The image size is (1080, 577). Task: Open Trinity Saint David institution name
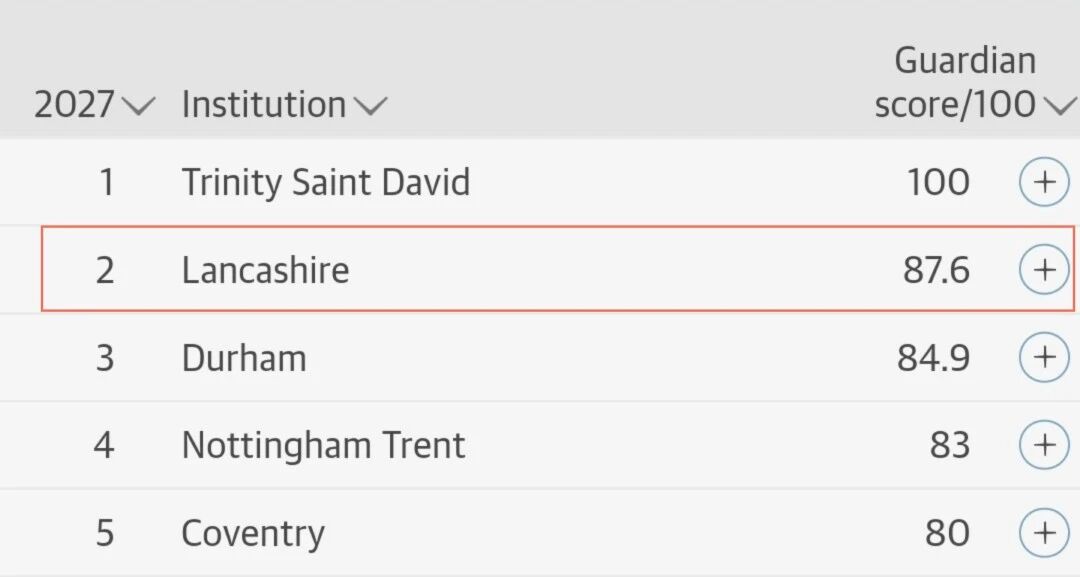tap(326, 182)
